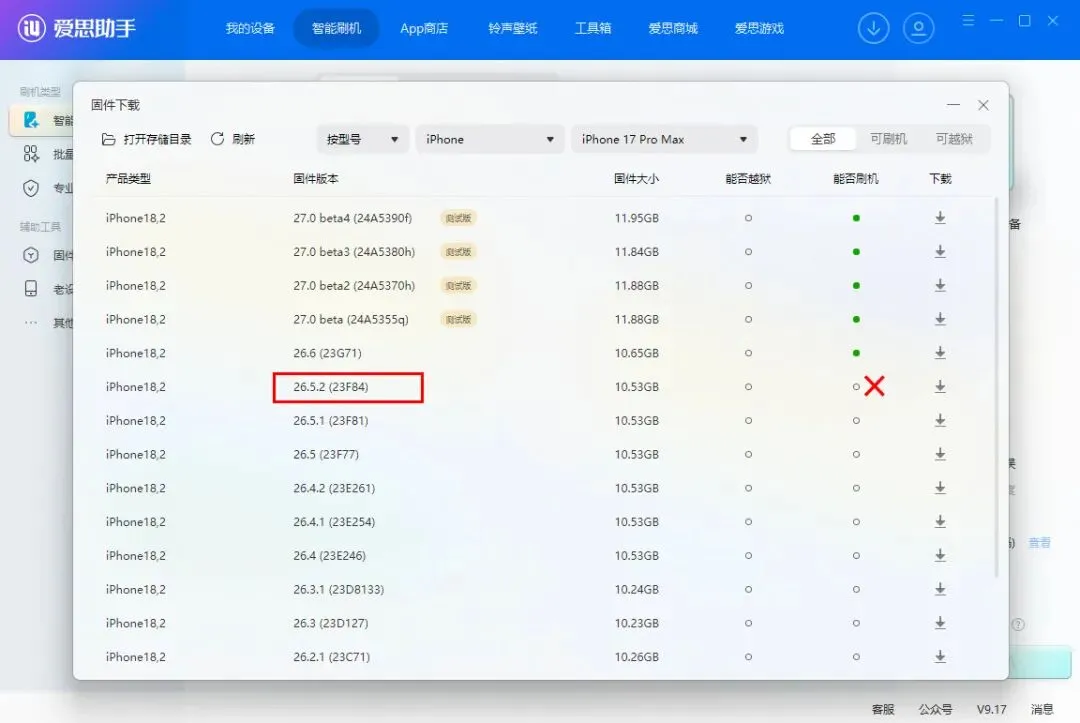
Task: Click the 产品类型 column header
Action: [x=128, y=178]
